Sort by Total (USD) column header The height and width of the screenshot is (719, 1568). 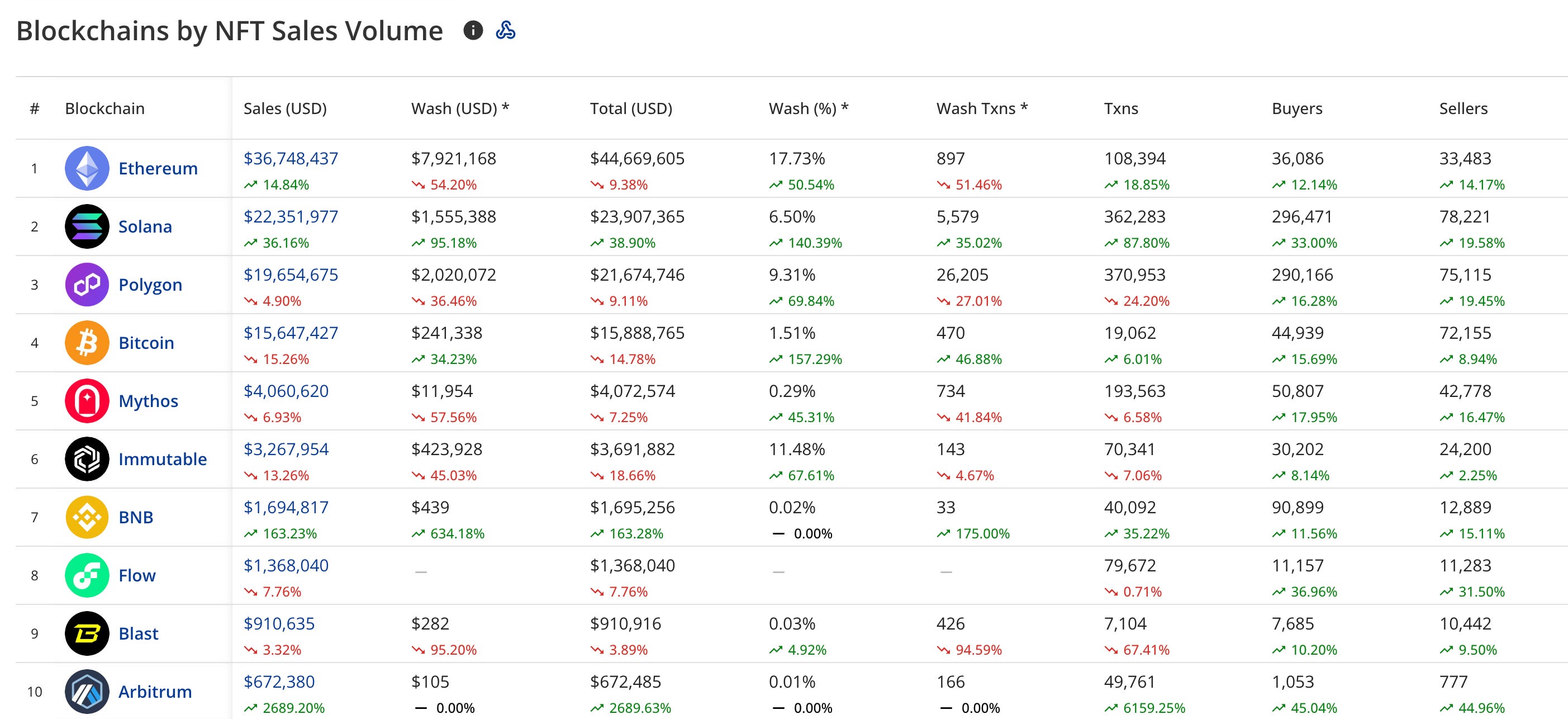coord(630,108)
